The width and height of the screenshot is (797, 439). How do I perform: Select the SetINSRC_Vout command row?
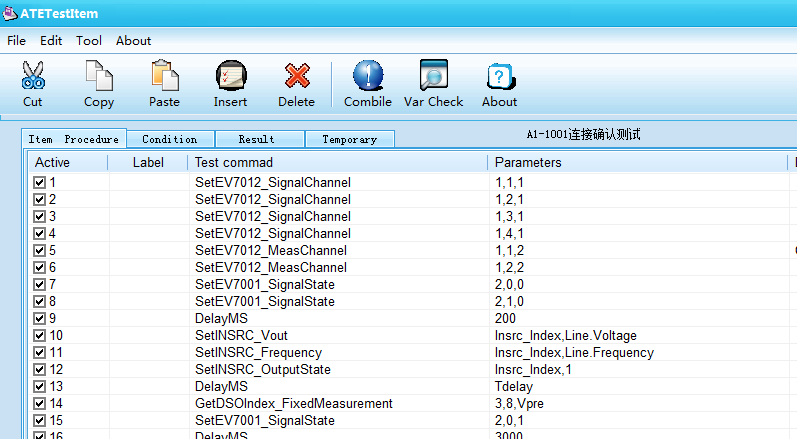[241, 336]
